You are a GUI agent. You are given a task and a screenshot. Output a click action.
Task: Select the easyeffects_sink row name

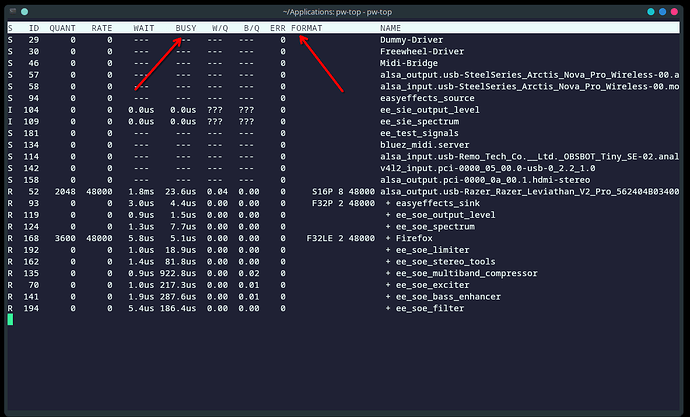[x=438, y=203]
